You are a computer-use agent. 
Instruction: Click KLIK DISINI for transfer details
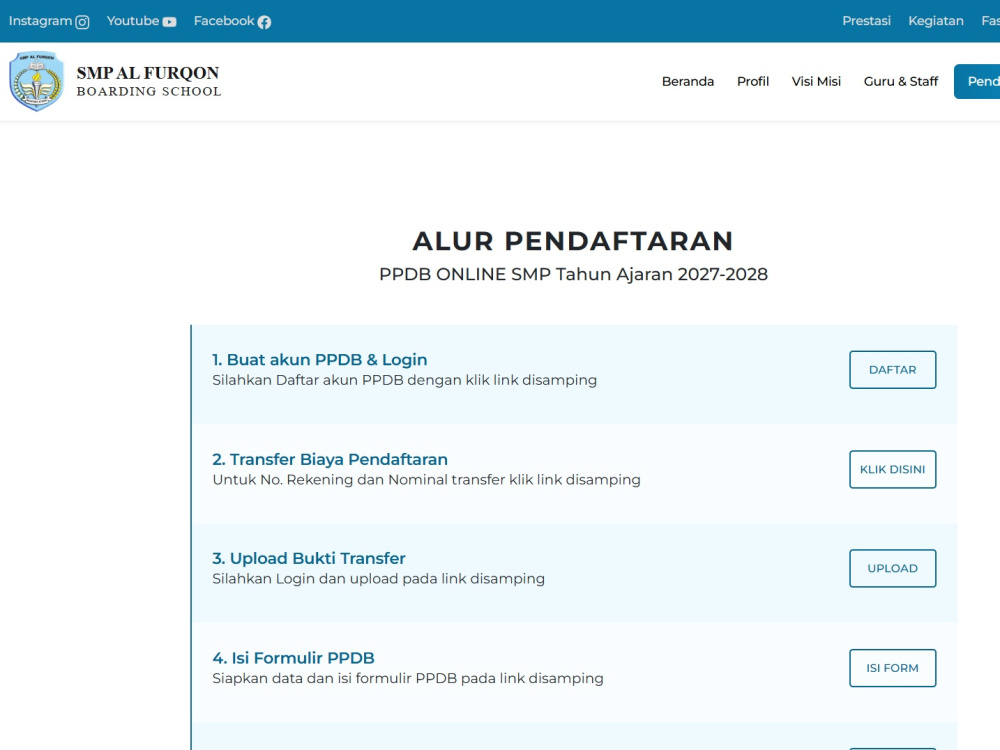click(892, 469)
